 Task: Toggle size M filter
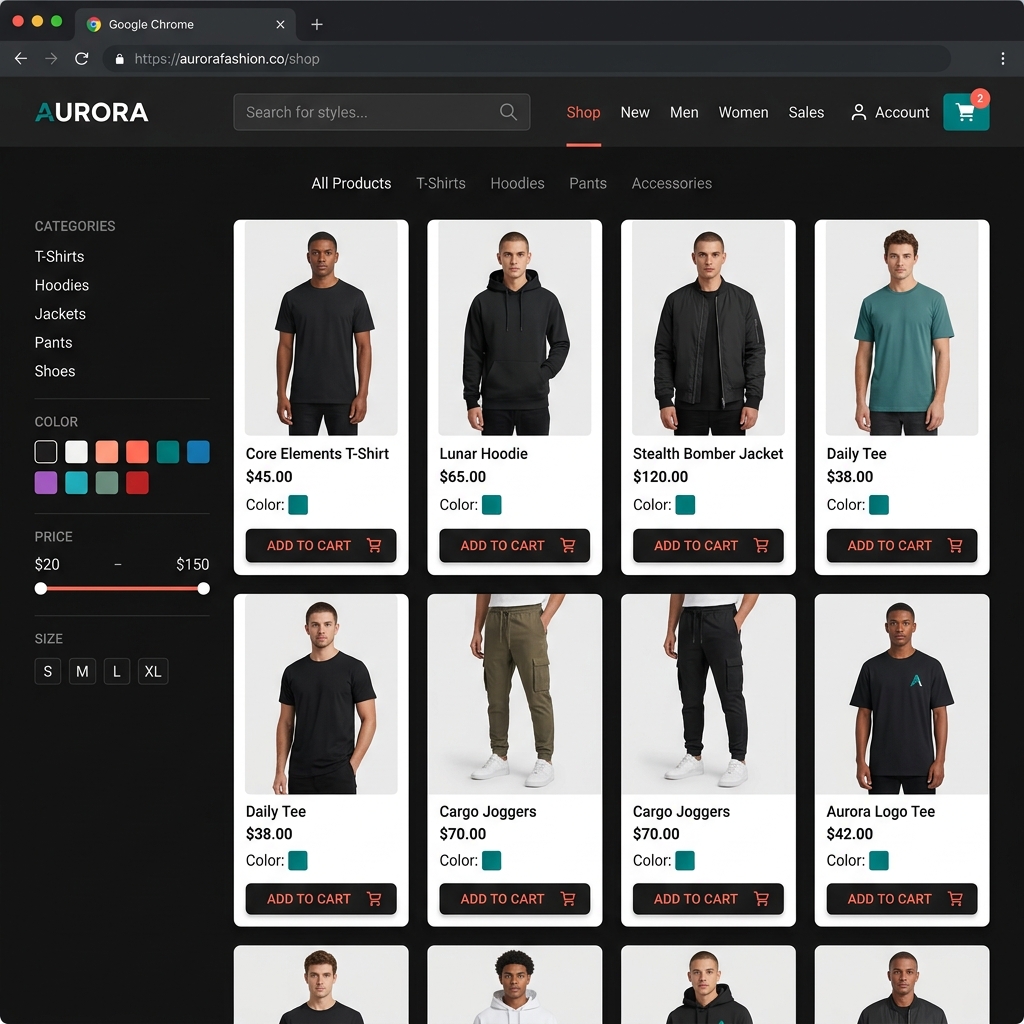point(82,671)
